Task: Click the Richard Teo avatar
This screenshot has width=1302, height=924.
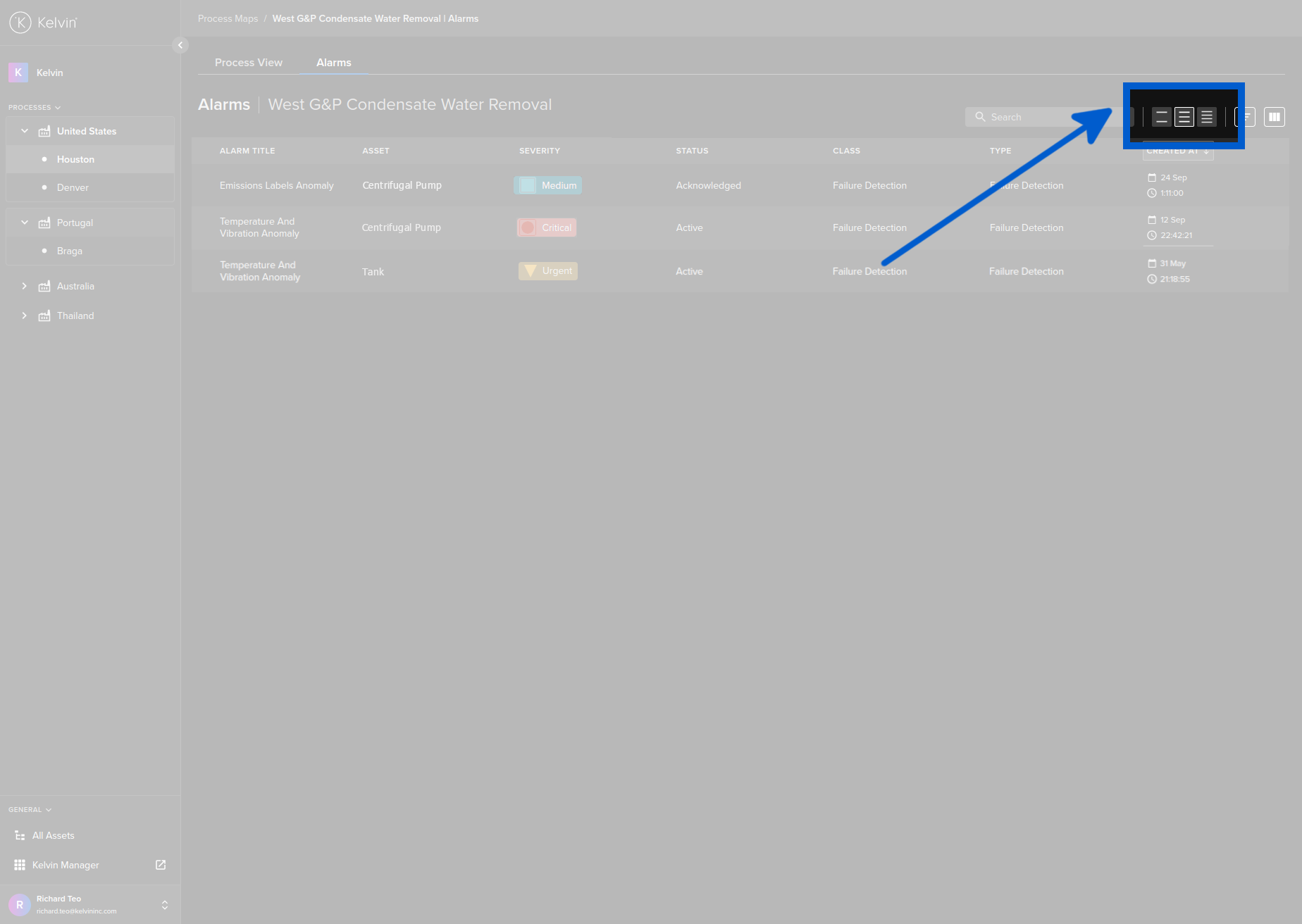Action: pos(19,904)
